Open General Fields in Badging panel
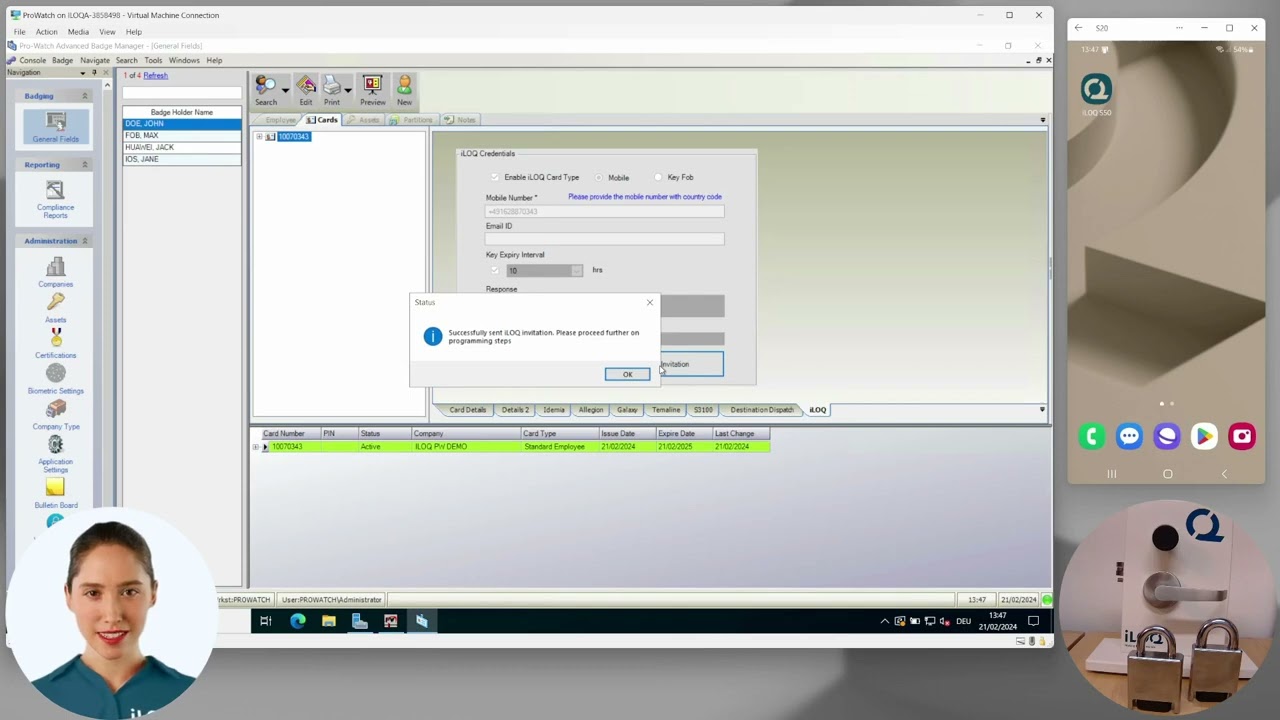The width and height of the screenshot is (1280, 720). click(55, 127)
